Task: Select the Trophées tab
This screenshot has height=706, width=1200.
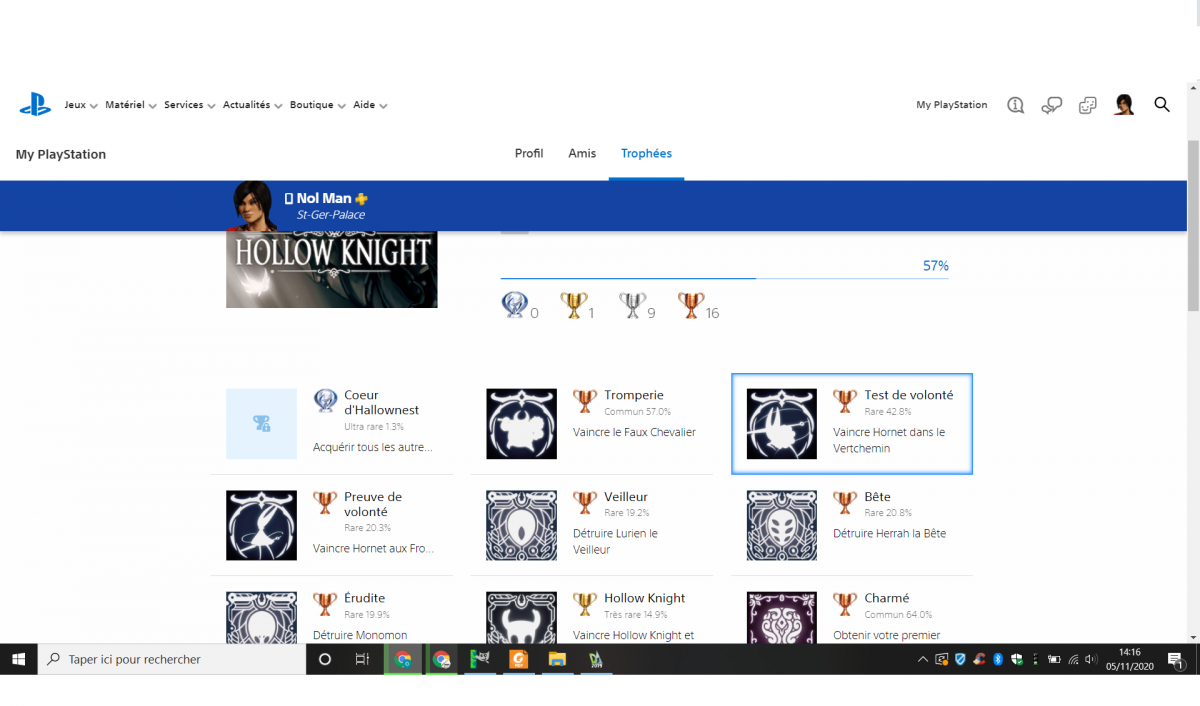Action: click(x=646, y=154)
